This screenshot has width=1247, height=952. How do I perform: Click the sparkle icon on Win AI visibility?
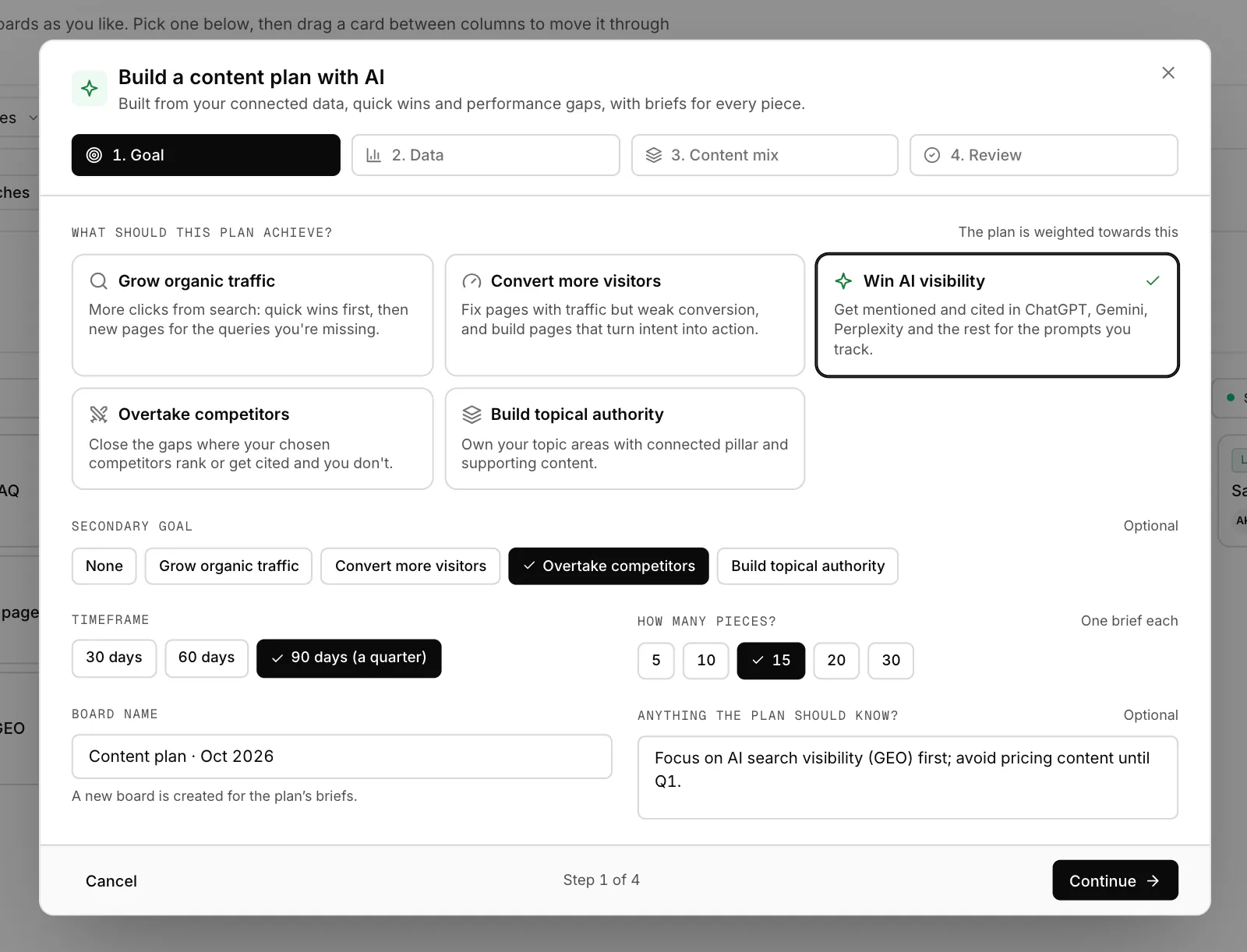[x=843, y=281]
